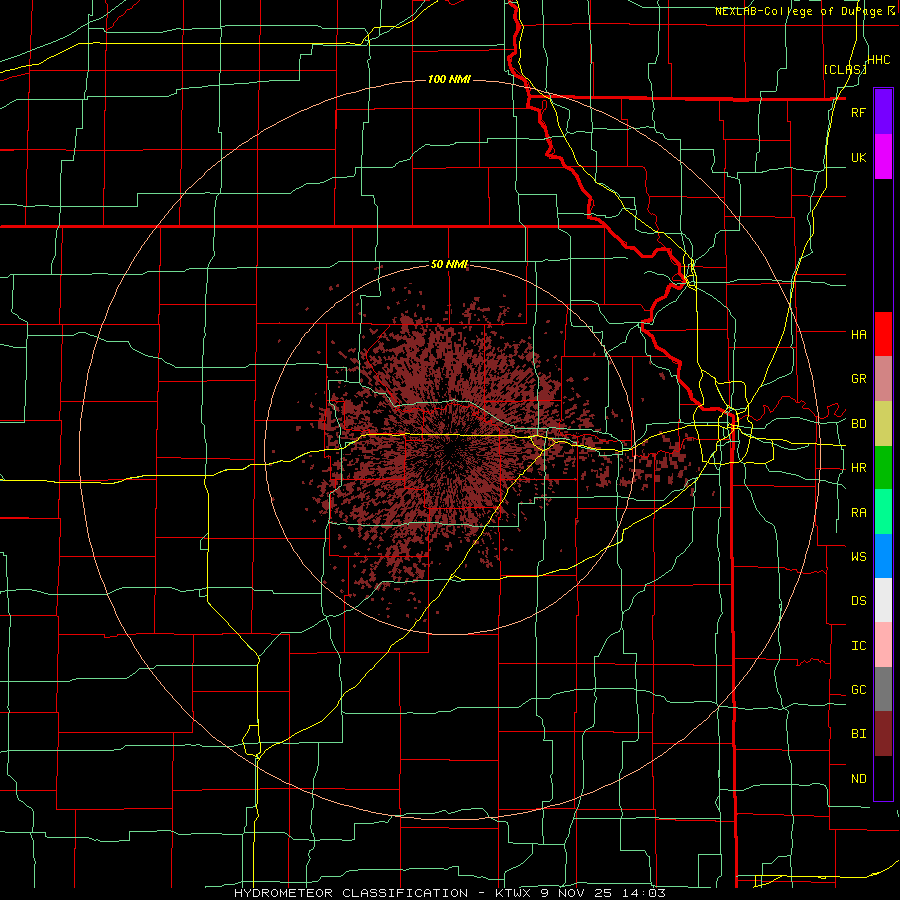Click the RA legend label
Screen dimensions: 900x900
coord(858,513)
